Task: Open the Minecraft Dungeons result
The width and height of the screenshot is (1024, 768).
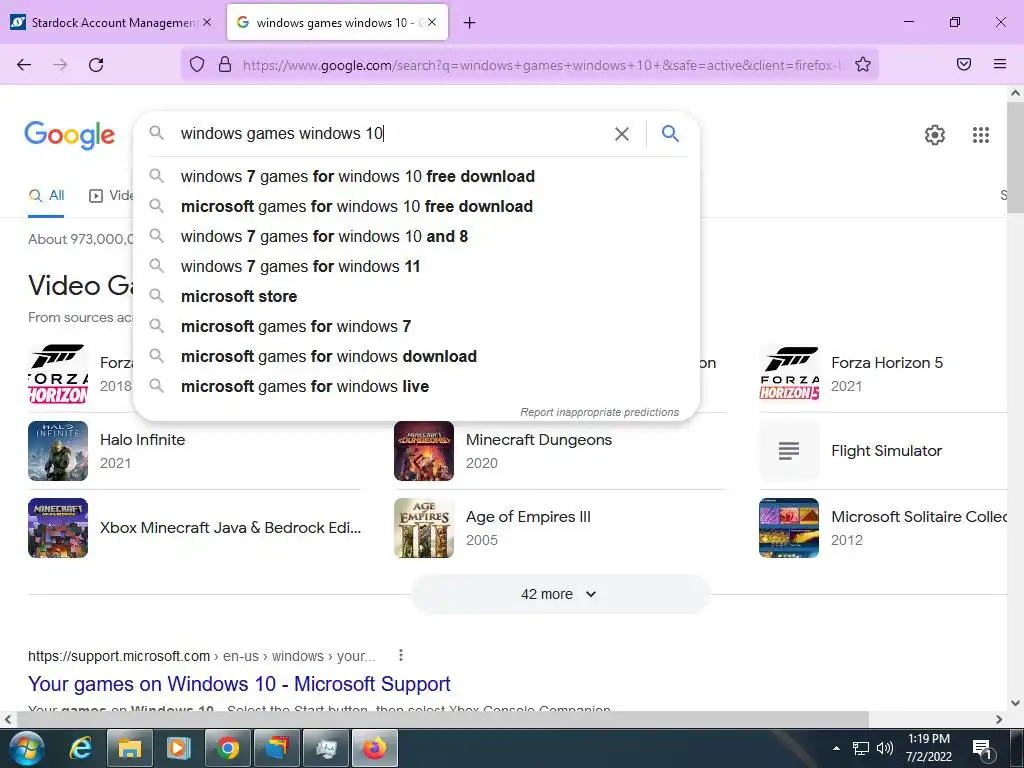Action: pos(539,440)
